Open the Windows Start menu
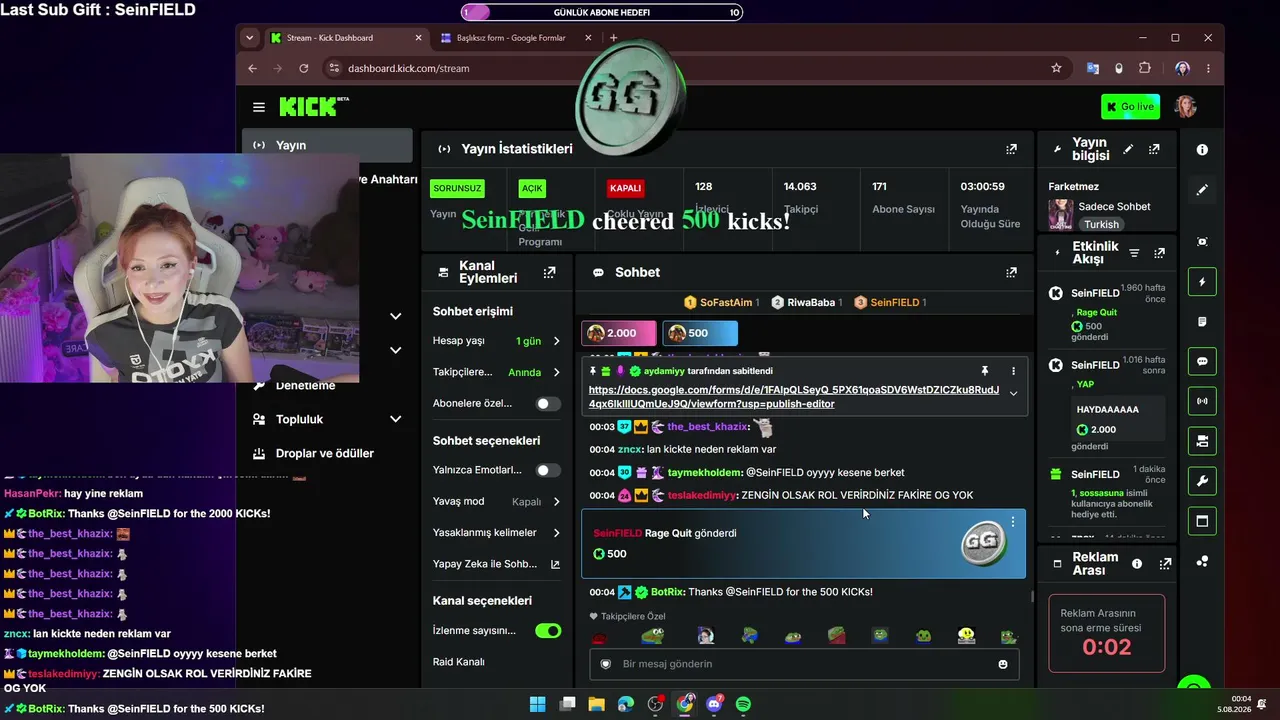The height and width of the screenshot is (720, 1280). coord(537,704)
